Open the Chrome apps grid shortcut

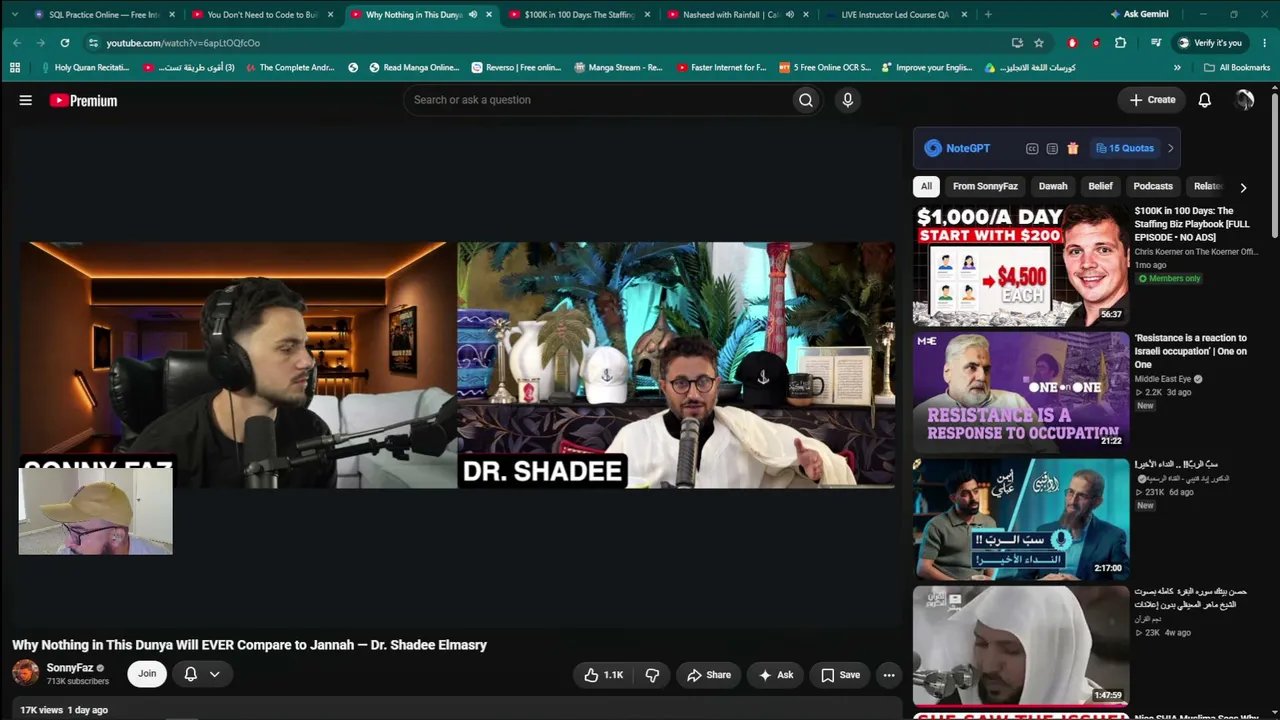(15, 68)
